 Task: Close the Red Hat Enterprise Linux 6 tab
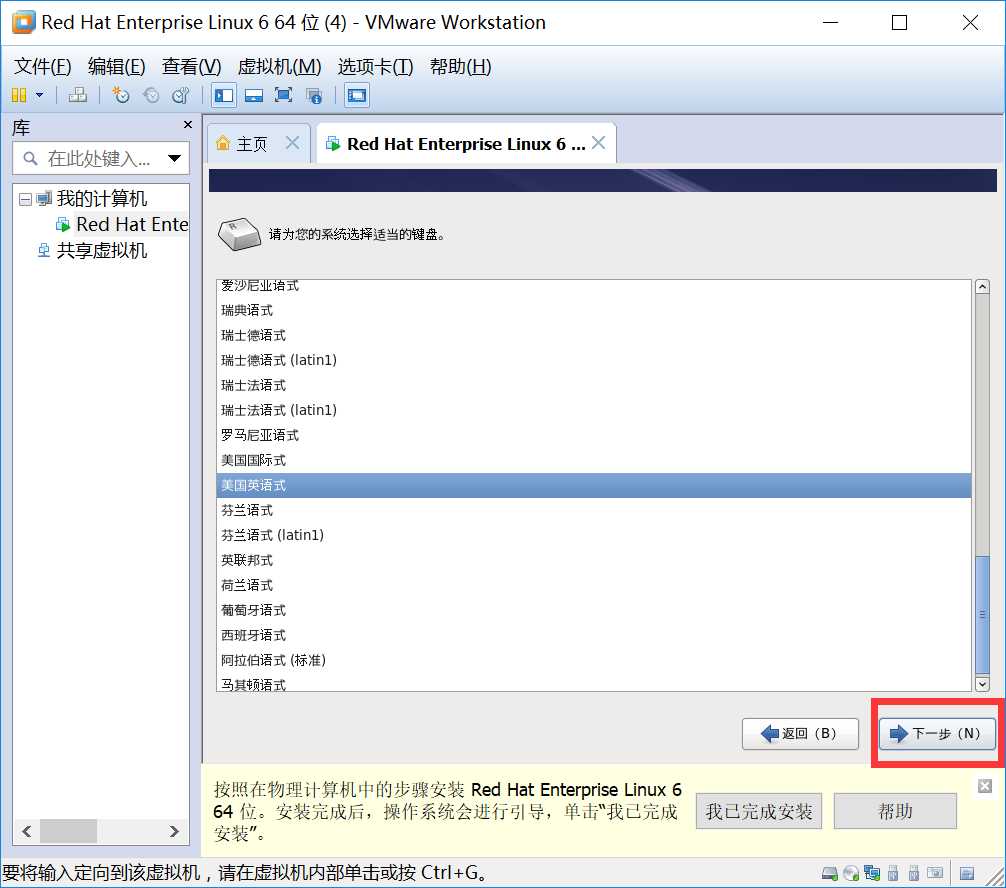[x=598, y=142]
